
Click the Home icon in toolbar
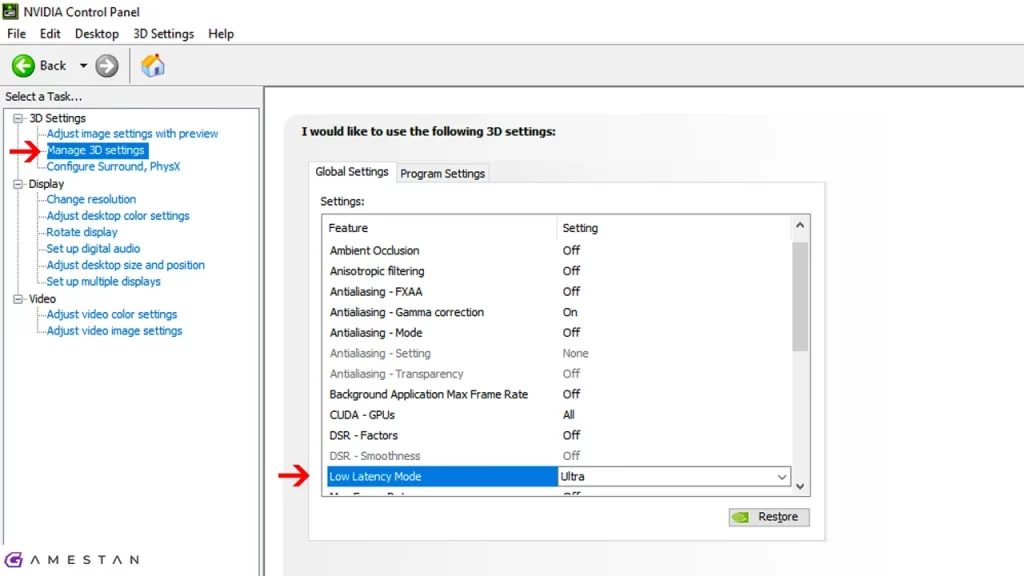point(153,66)
